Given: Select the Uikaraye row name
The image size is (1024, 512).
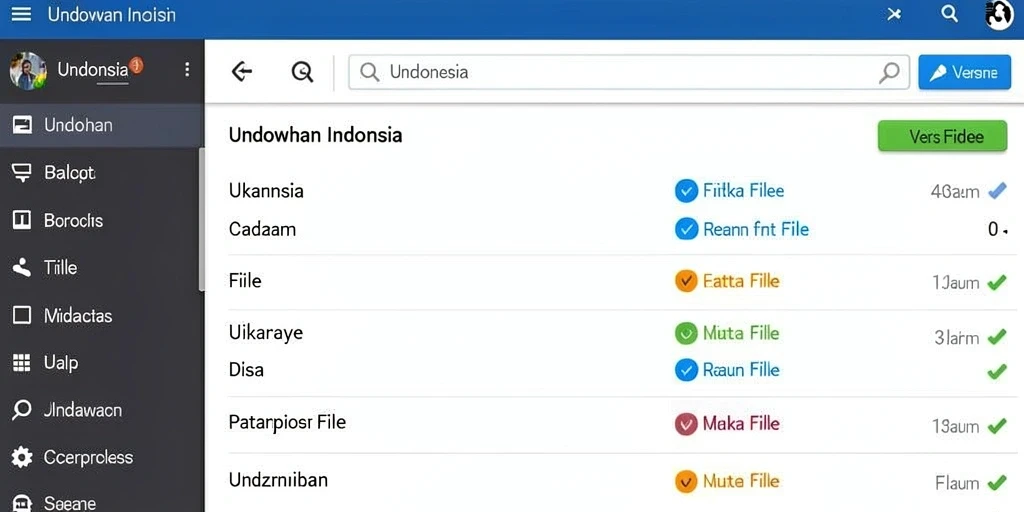Looking at the screenshot, I should 266,333.
